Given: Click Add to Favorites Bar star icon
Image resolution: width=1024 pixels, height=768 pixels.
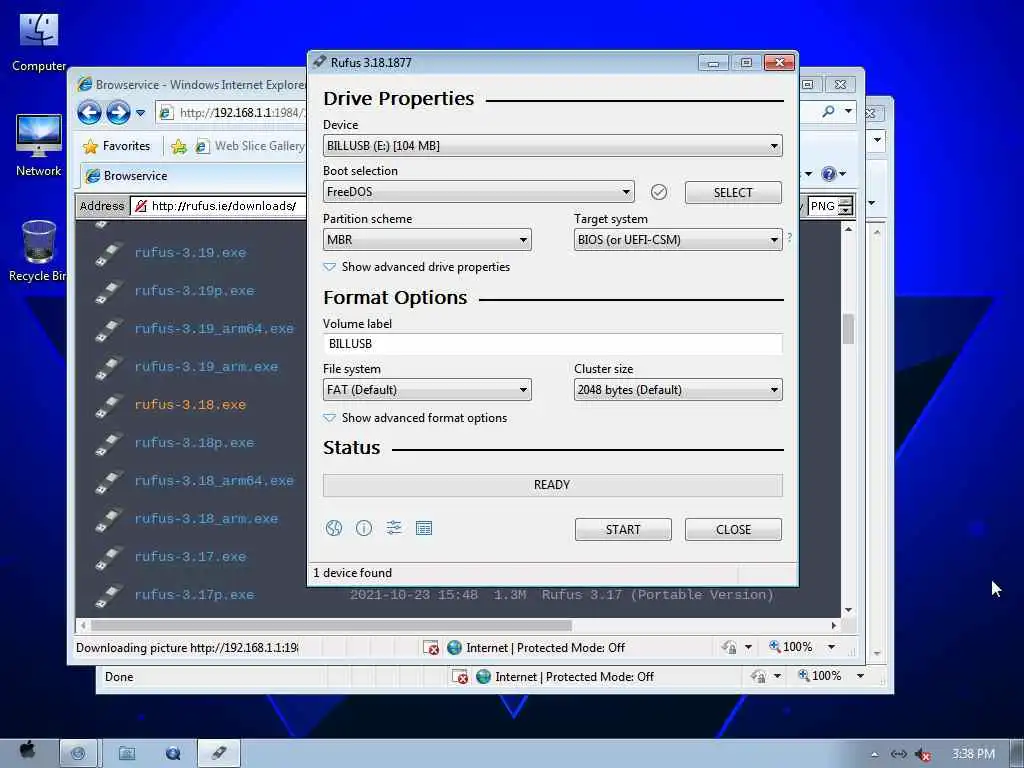Looking at the screenshot, I should tap(178, 146).
